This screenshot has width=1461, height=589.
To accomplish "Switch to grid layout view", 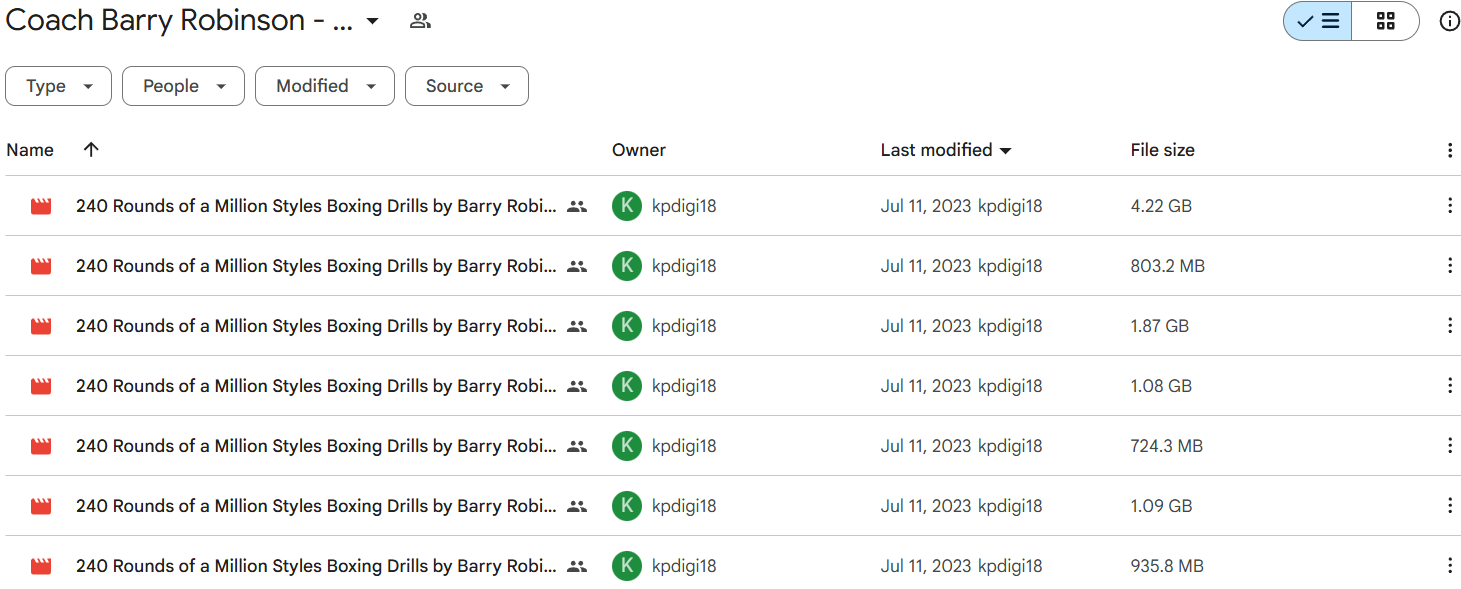I will [1385, 21].
